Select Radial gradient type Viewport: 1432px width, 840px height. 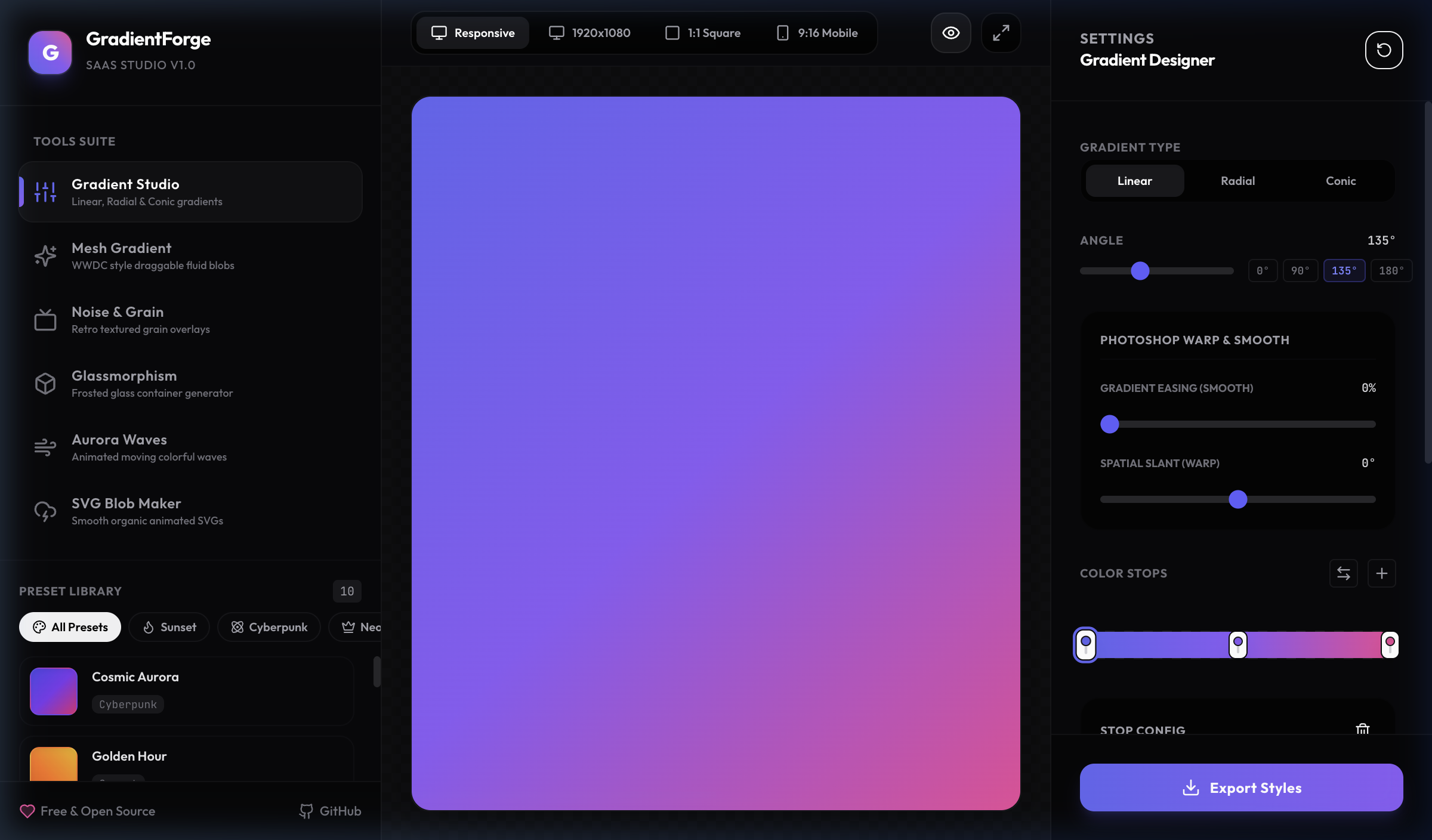click(1237, 181)
